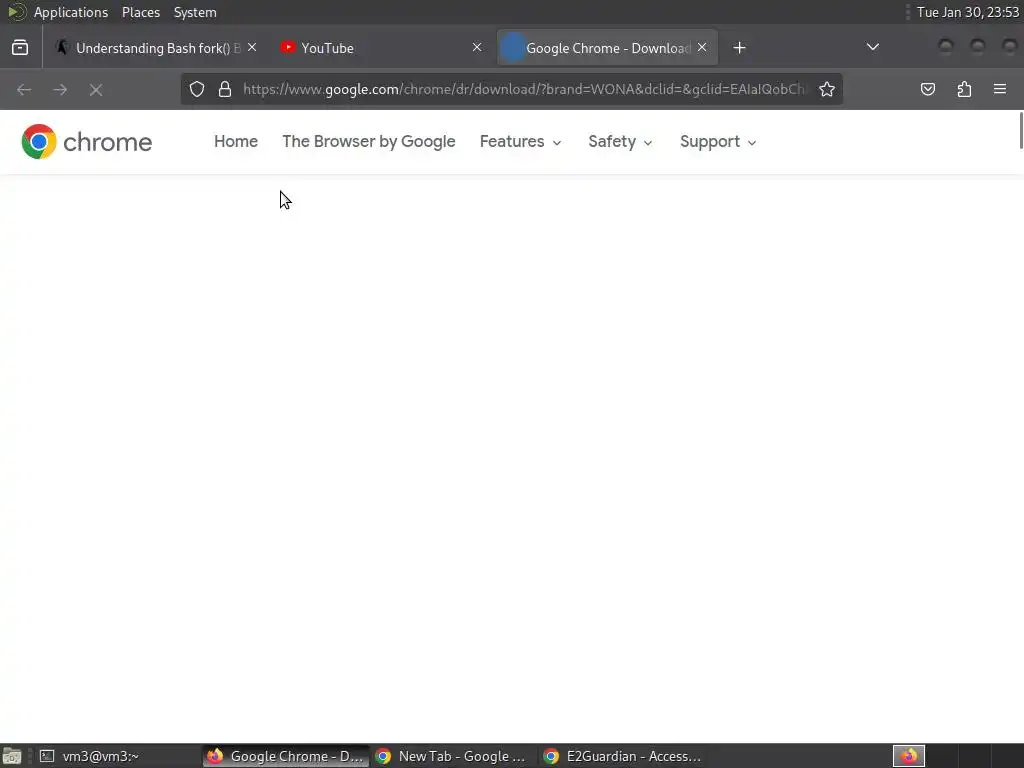The width and height of the screenshot is (1024, 768).
Task: Close the Understanding Bash fork tab
Action: pyautogui.click(x=252, y=47)
